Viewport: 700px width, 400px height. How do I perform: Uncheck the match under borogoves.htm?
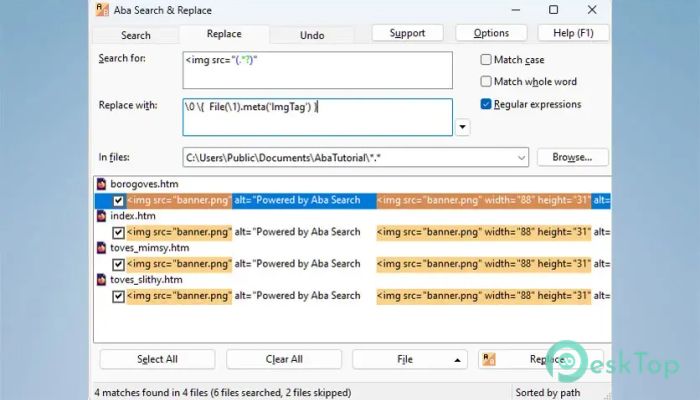118,200
